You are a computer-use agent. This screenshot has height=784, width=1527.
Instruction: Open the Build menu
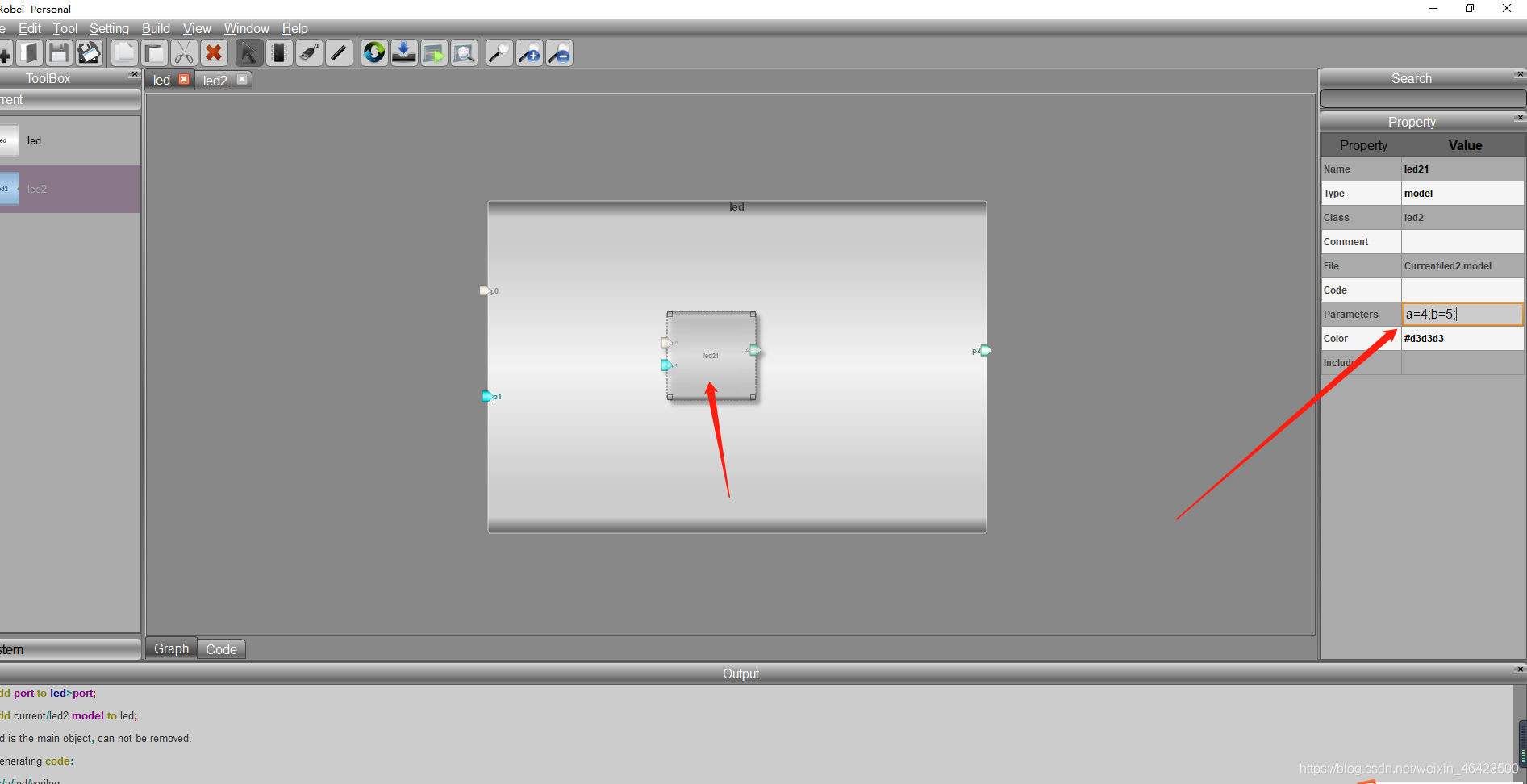pyautogui.click(x=156, y=28)
